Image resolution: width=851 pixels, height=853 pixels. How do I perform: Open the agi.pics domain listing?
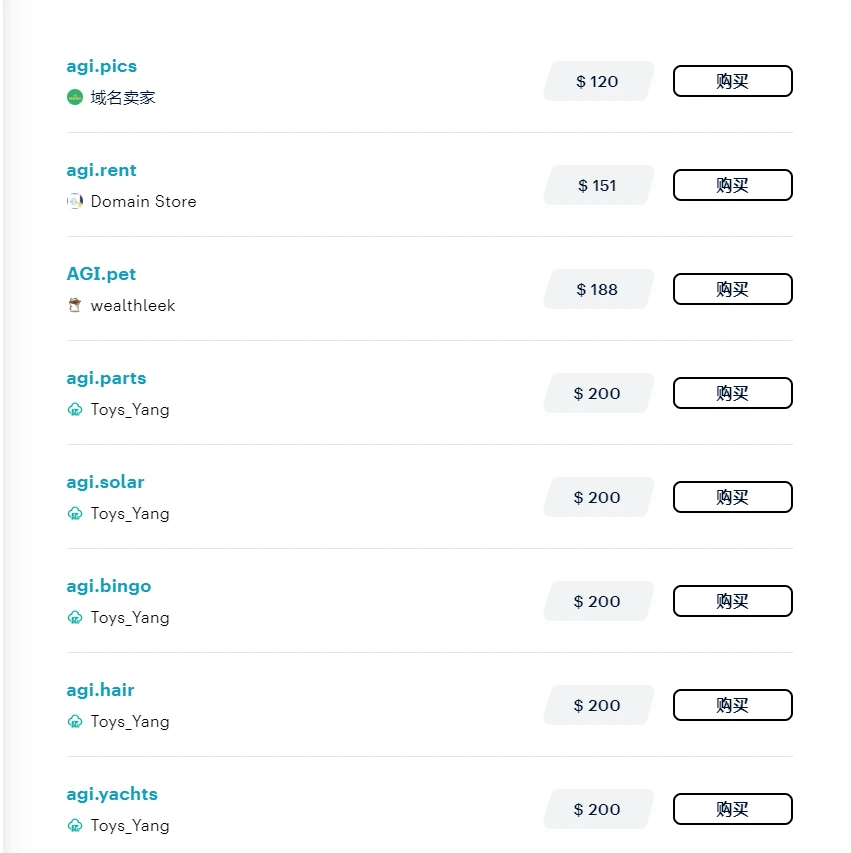click(x=102, y=66)
